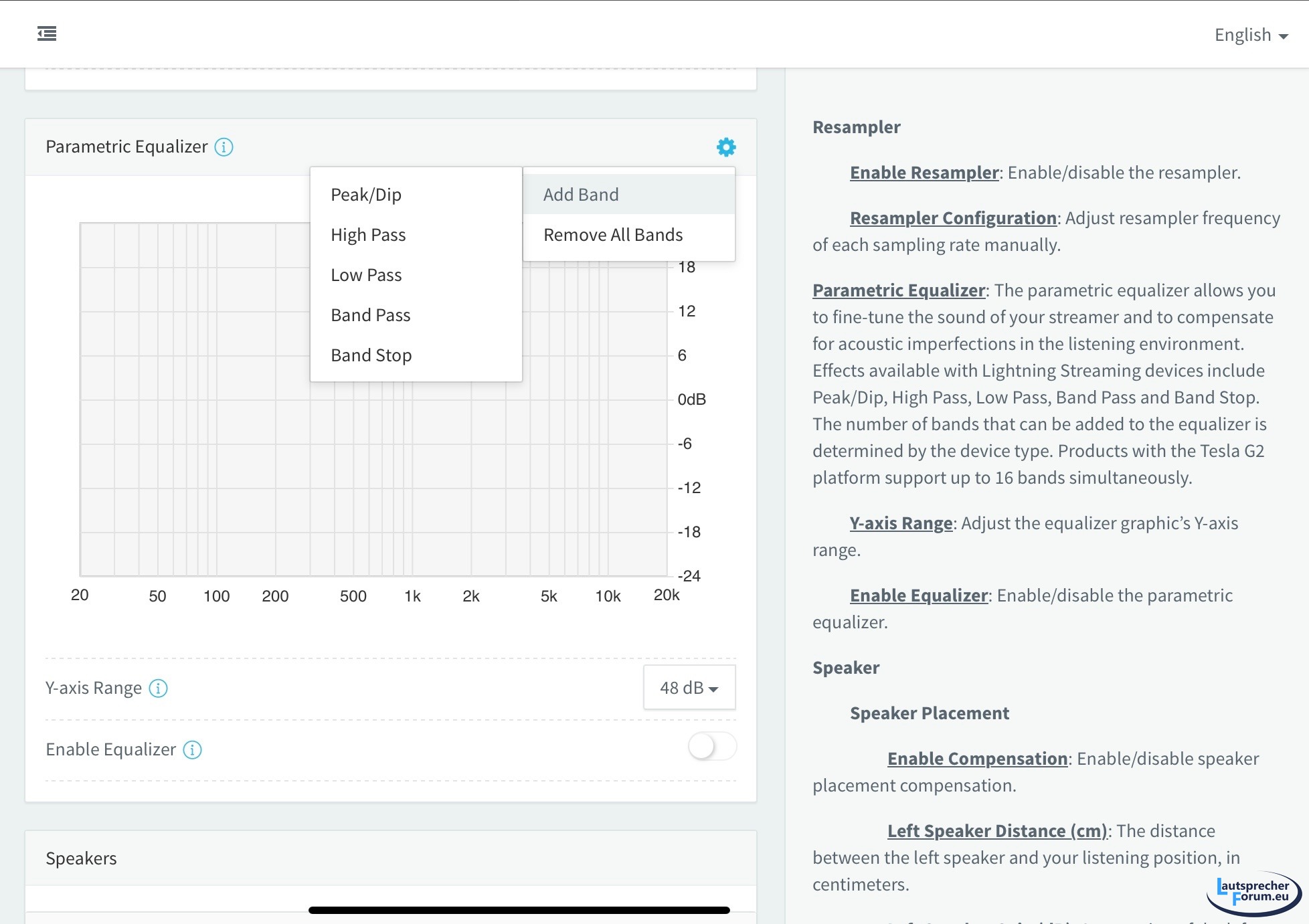
Task: Toggle the Enable Equalizer switch
Action: click(711, 747)
